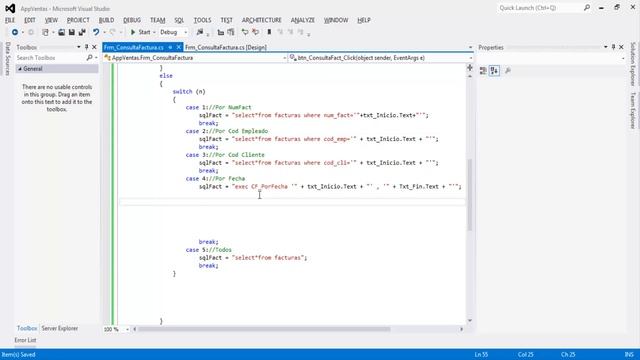Pin the active Frm_ConsultaFactura.cs tab
The image size is (640, 360).
170,47
